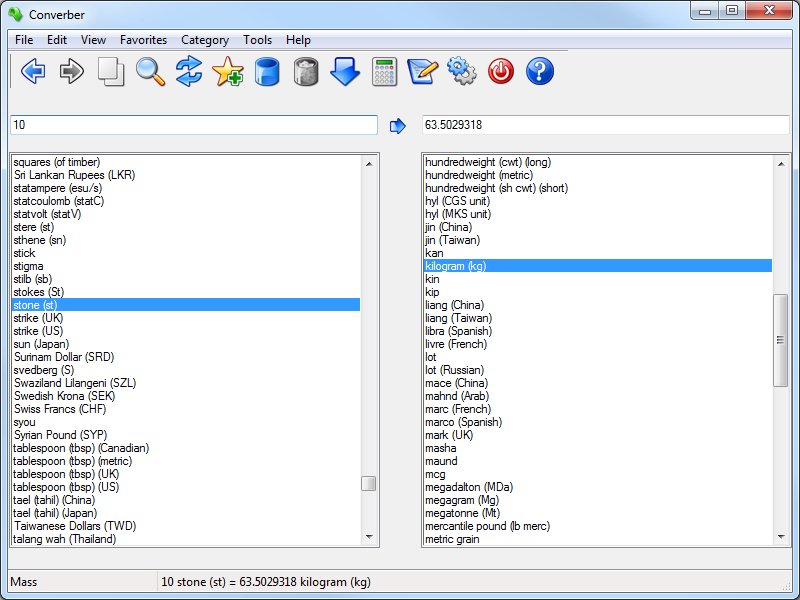Click the input value field containing 10
The image size is (800, 600).
193,125
